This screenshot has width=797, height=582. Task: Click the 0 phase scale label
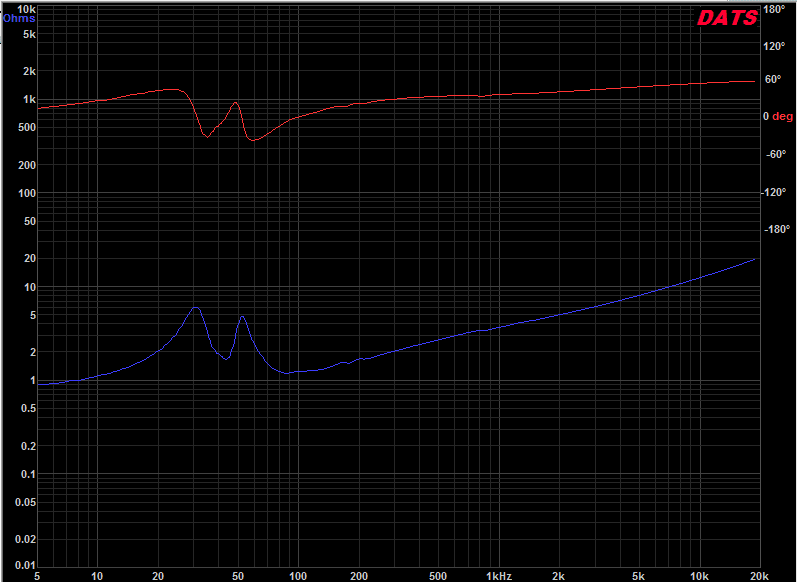point(766,116)
